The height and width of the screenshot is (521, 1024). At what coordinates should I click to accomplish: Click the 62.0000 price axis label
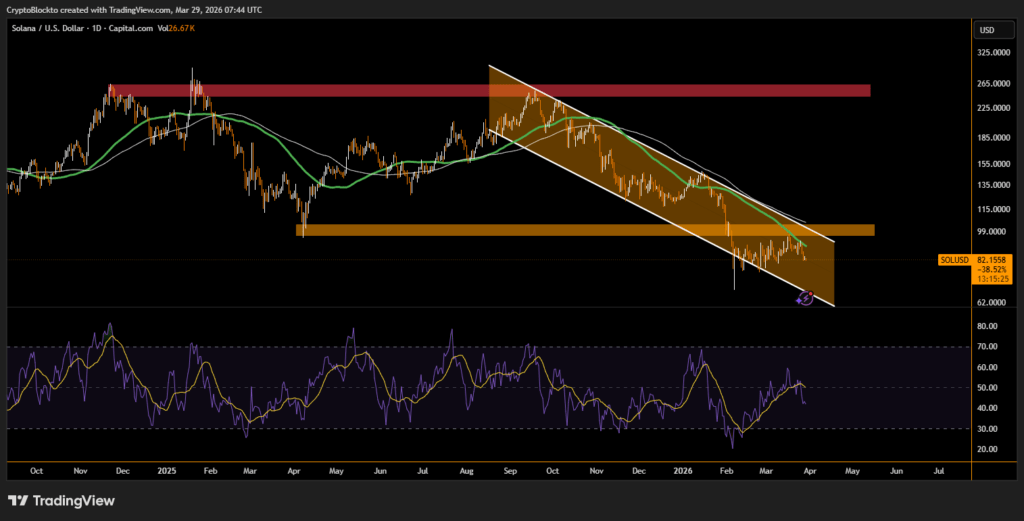[x=993, y=302]
